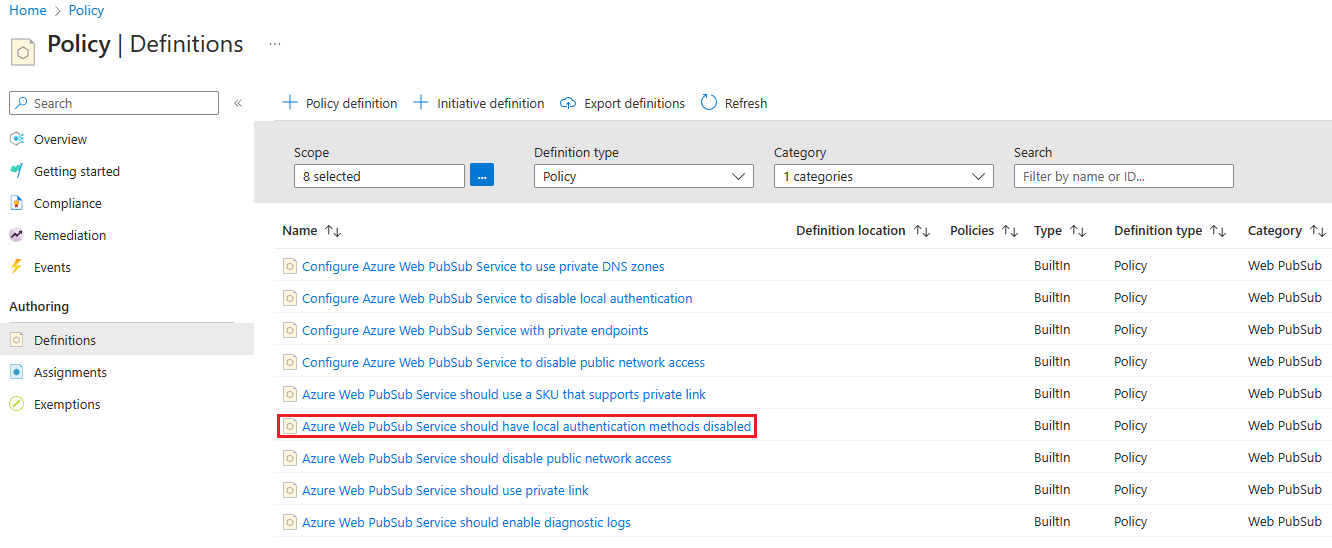Open 'Azure Web PubSub Service should enable diagnostic logs'
The image size is (1332, 548).
pyautogui.click(x=466, y=522)
